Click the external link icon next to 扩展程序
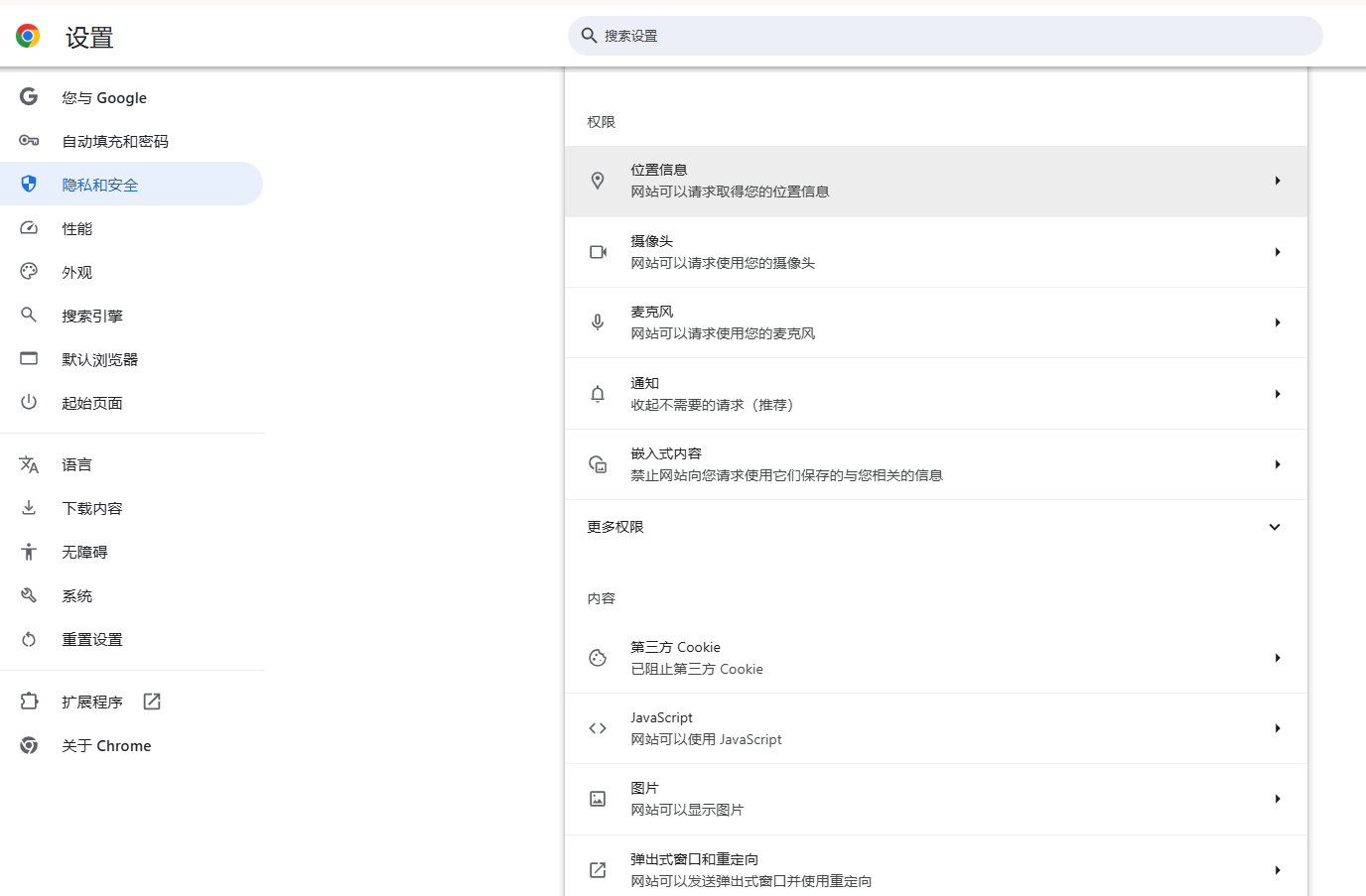The height and width of the screenshot is (896, 1366). 152,702
